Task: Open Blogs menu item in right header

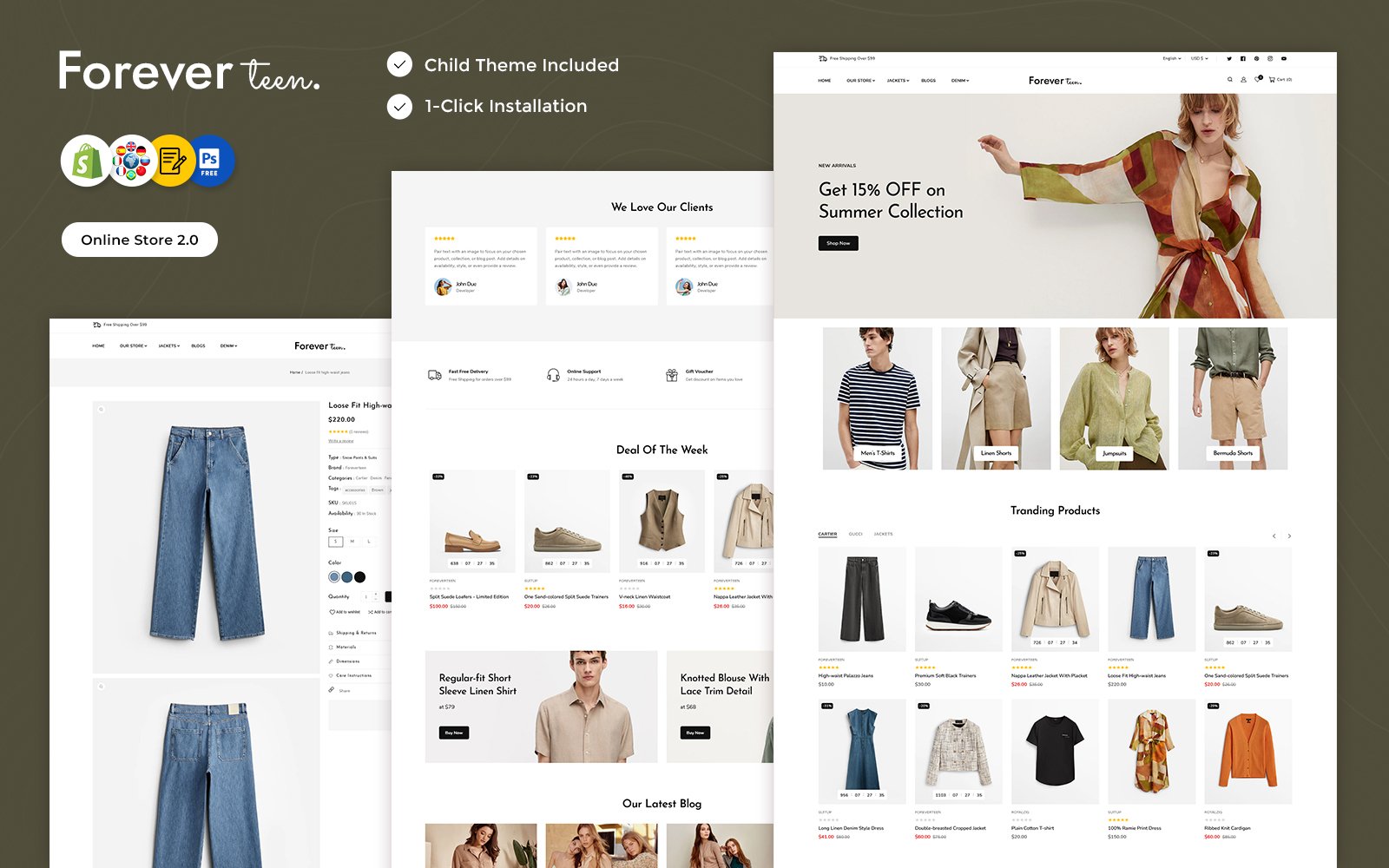Action: tap(928, 81)
